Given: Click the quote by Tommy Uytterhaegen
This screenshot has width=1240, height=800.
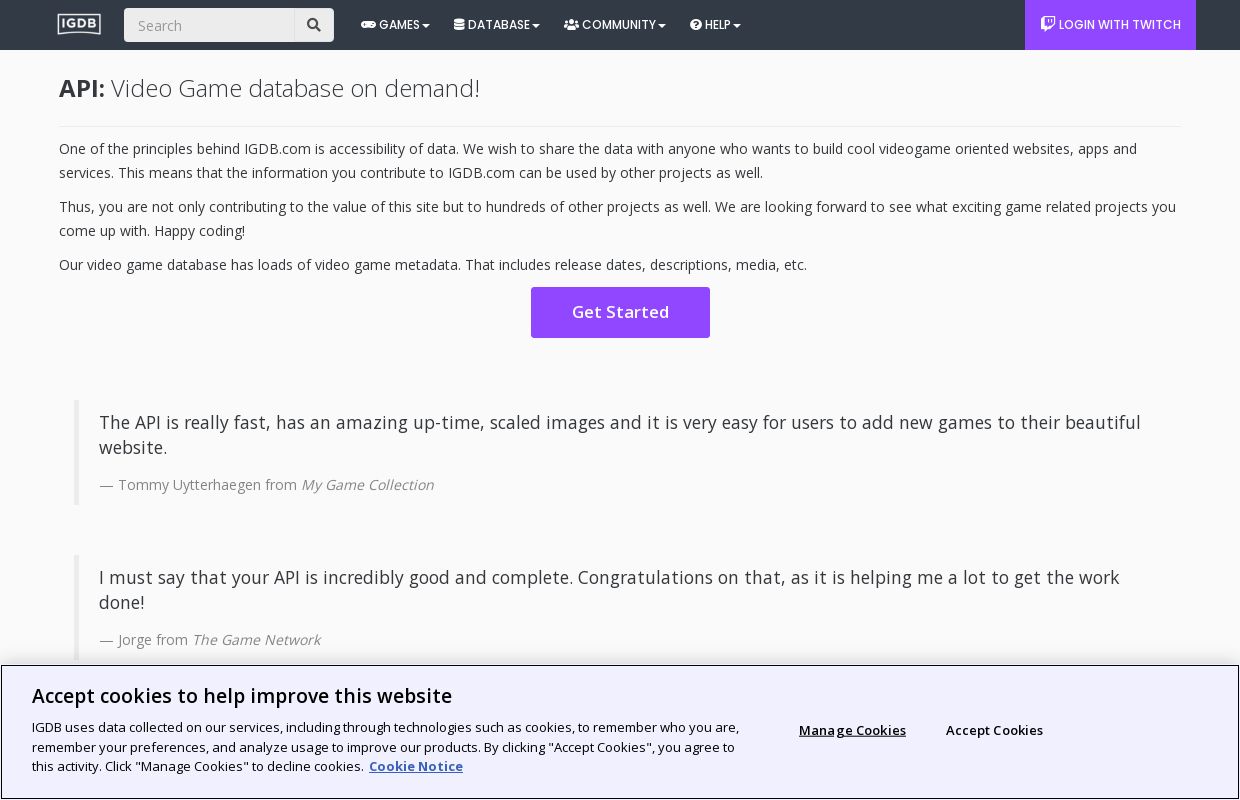Looking at the screenshot, I should [x=620, y=435].
